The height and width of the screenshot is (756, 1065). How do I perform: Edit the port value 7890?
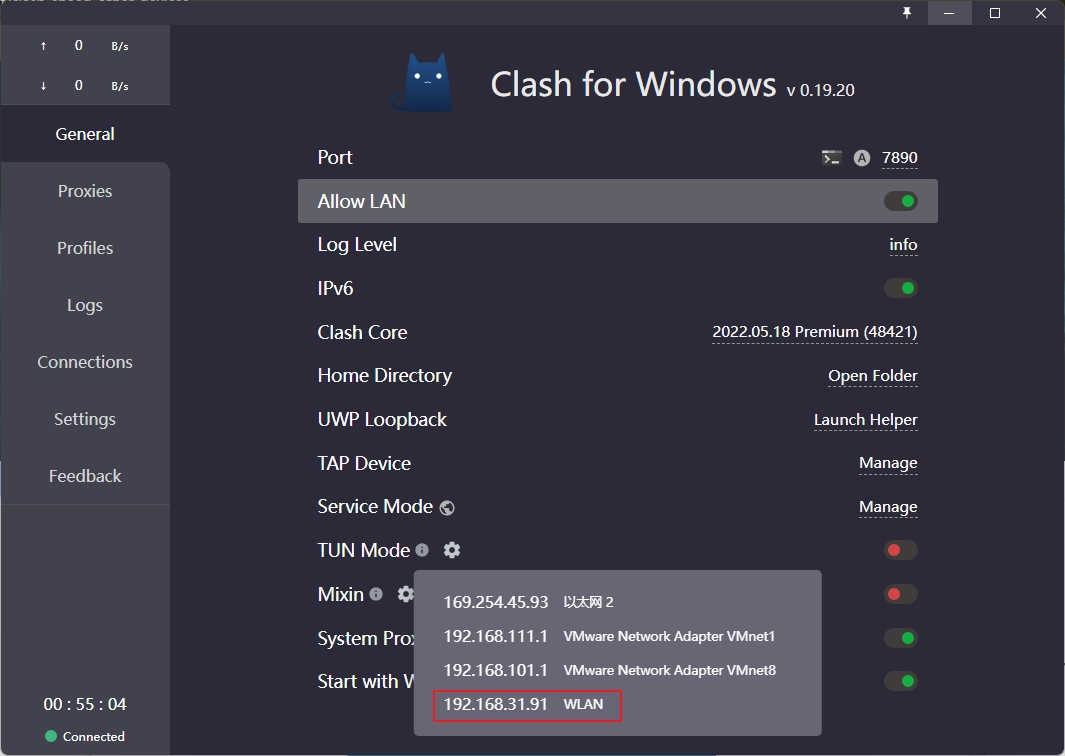899,158
